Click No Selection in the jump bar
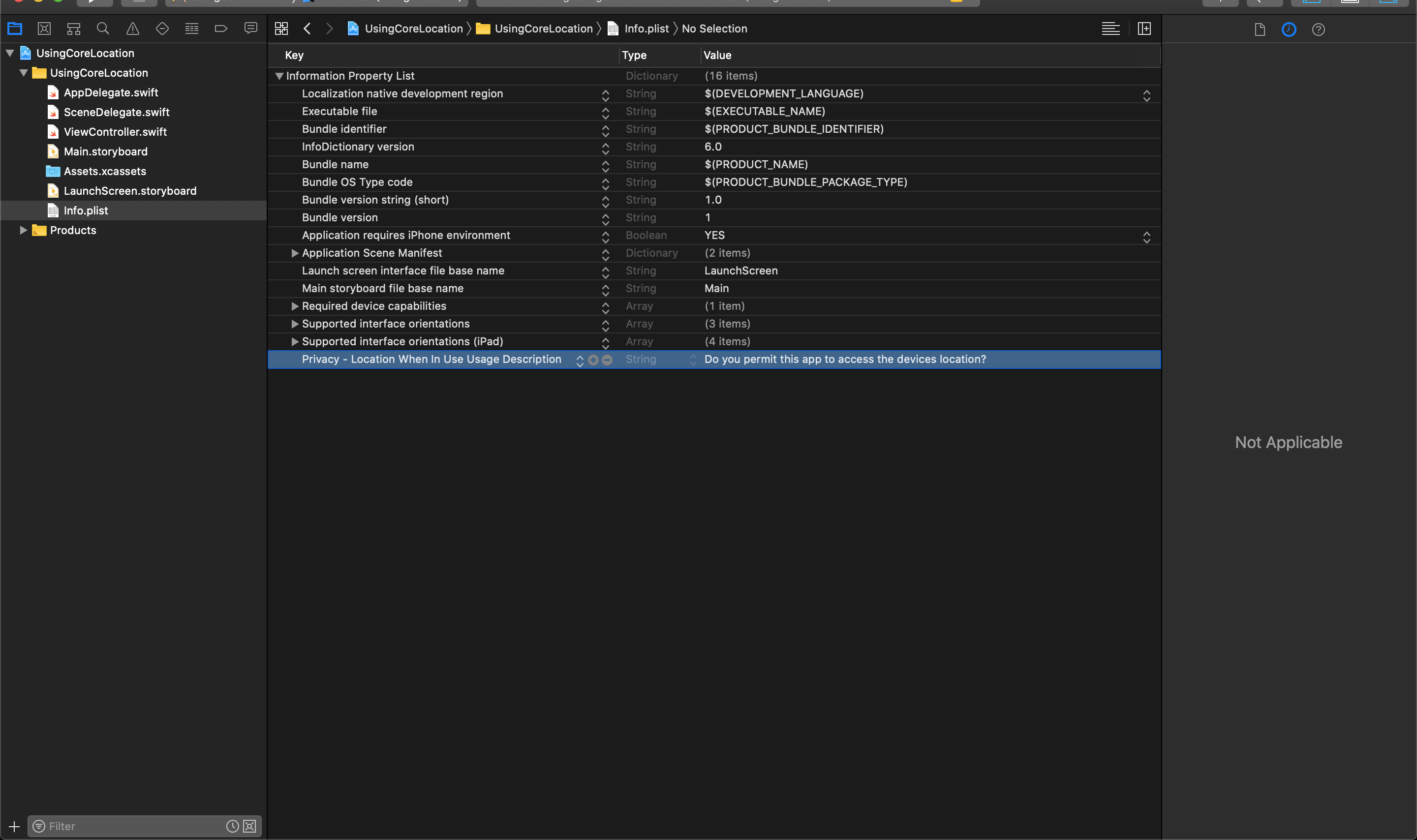Screen dimensions: 1417x840 (x=714, y=29)
